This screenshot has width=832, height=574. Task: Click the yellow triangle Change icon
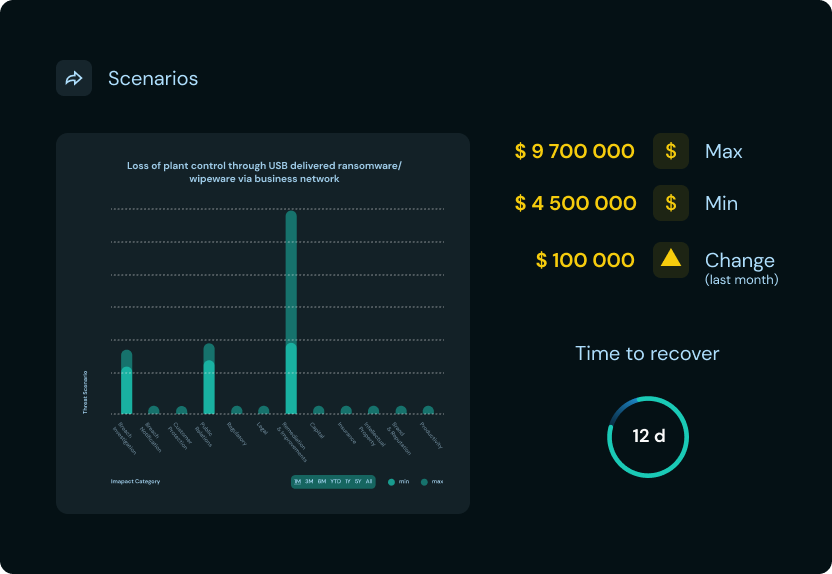tap(670, 260)
